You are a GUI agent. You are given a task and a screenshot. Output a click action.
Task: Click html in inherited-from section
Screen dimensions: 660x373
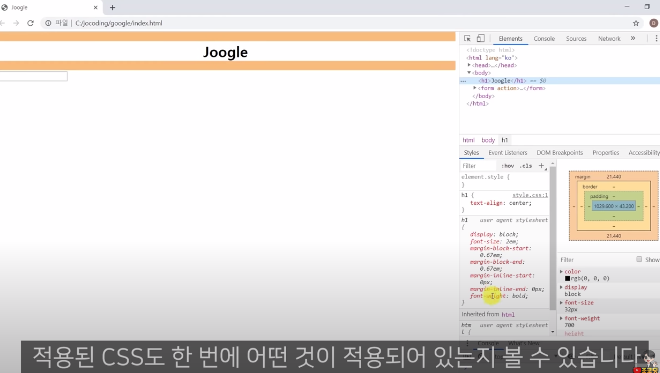point(508,314)
